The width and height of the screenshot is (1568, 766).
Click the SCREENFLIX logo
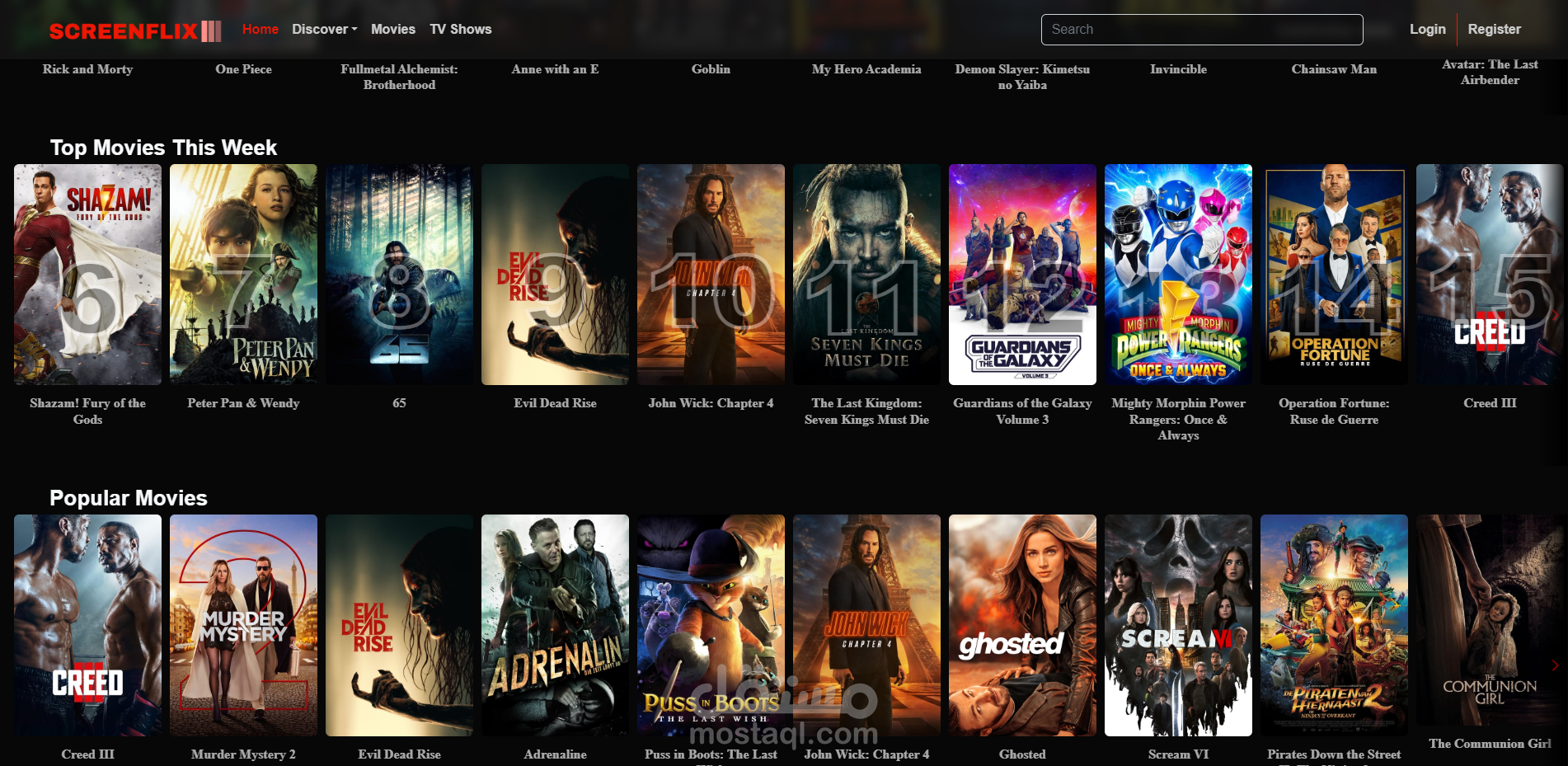pyautogui.click(x=135, y=31)
